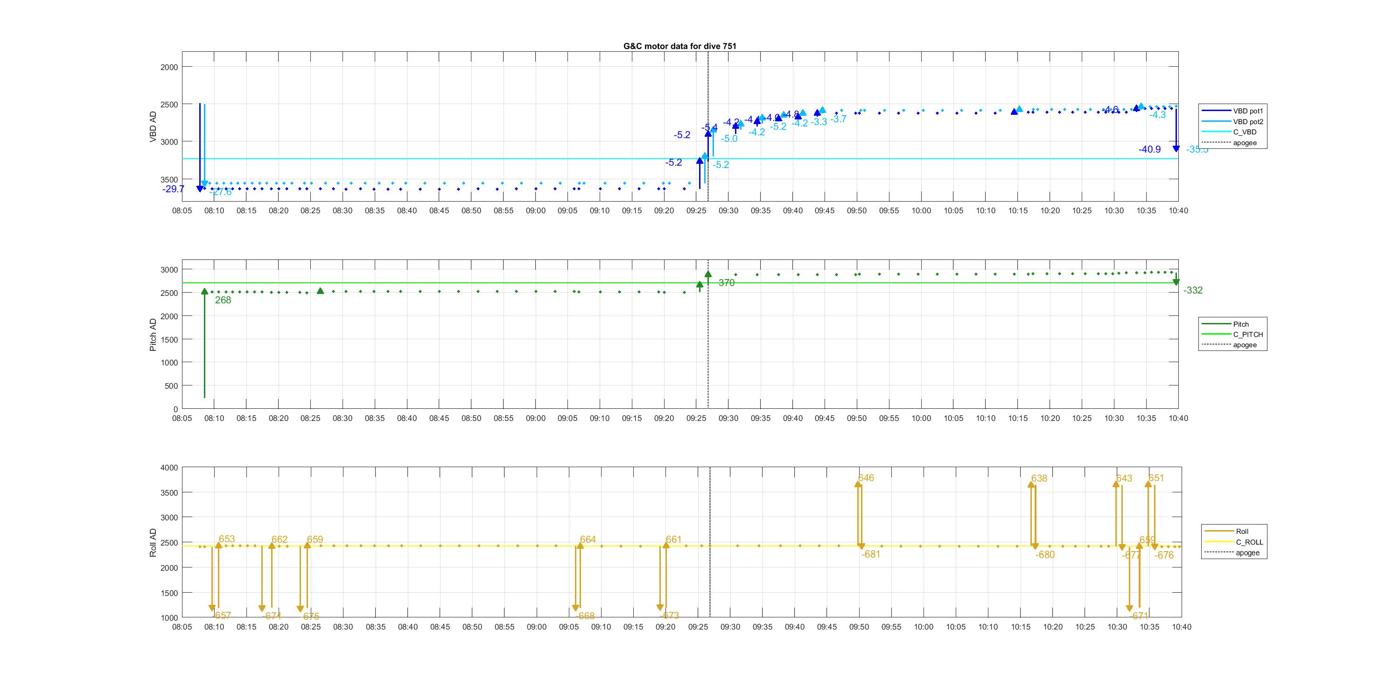Click the "-4.3" VBD data label
Viewport: 1400px width, 693px height.
pyautogui.click(x=1158, y=115)
